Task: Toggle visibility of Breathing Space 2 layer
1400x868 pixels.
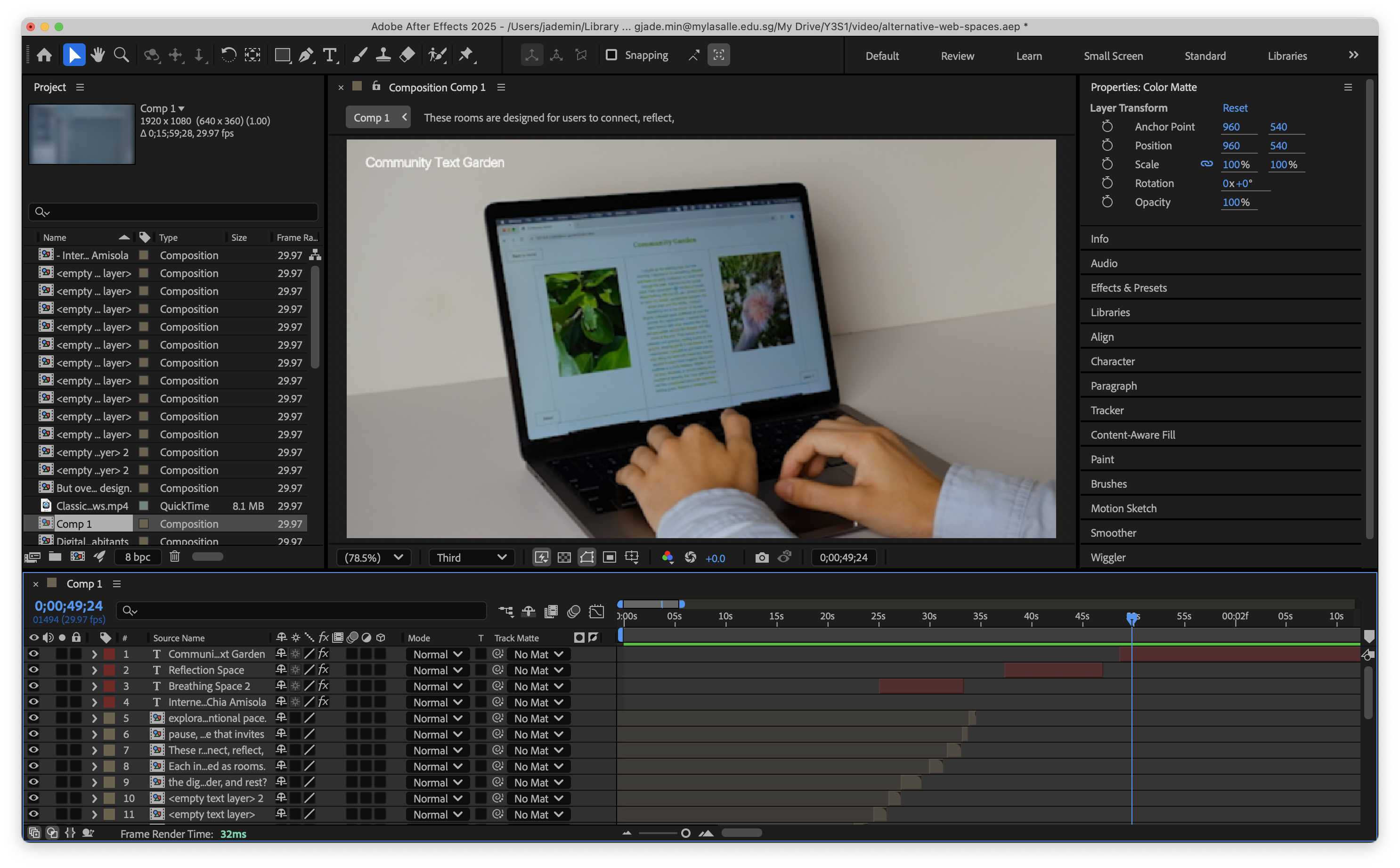Action: (33, 686)
